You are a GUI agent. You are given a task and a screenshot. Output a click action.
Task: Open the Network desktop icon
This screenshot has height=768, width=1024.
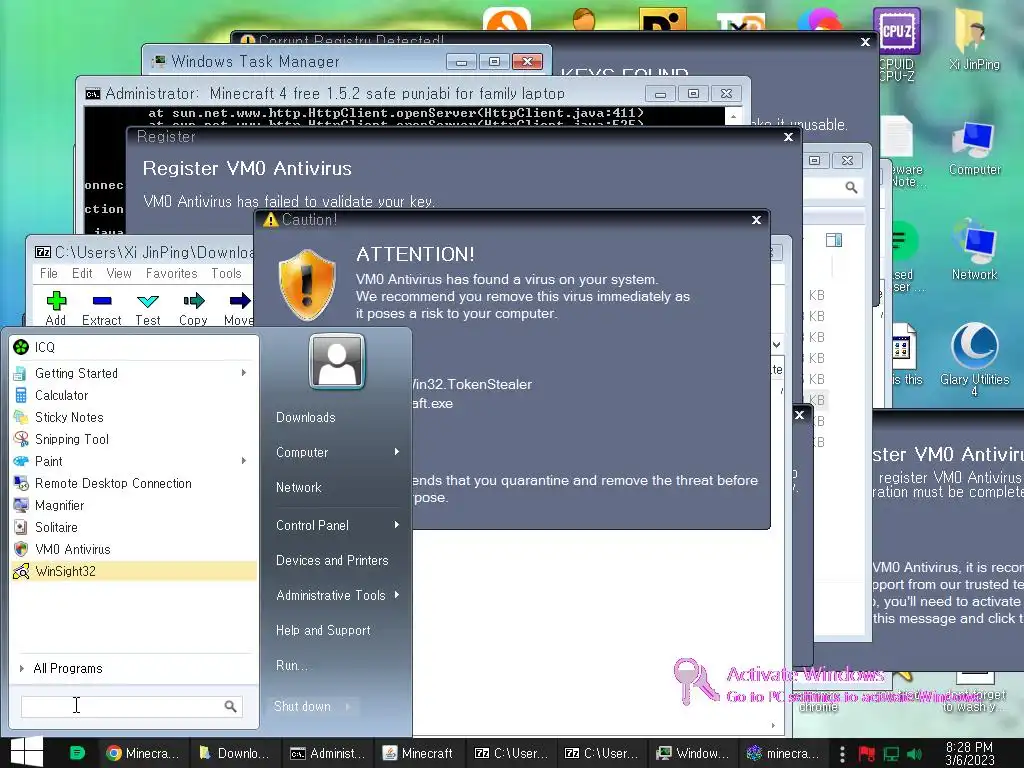[x=974, y=251]
